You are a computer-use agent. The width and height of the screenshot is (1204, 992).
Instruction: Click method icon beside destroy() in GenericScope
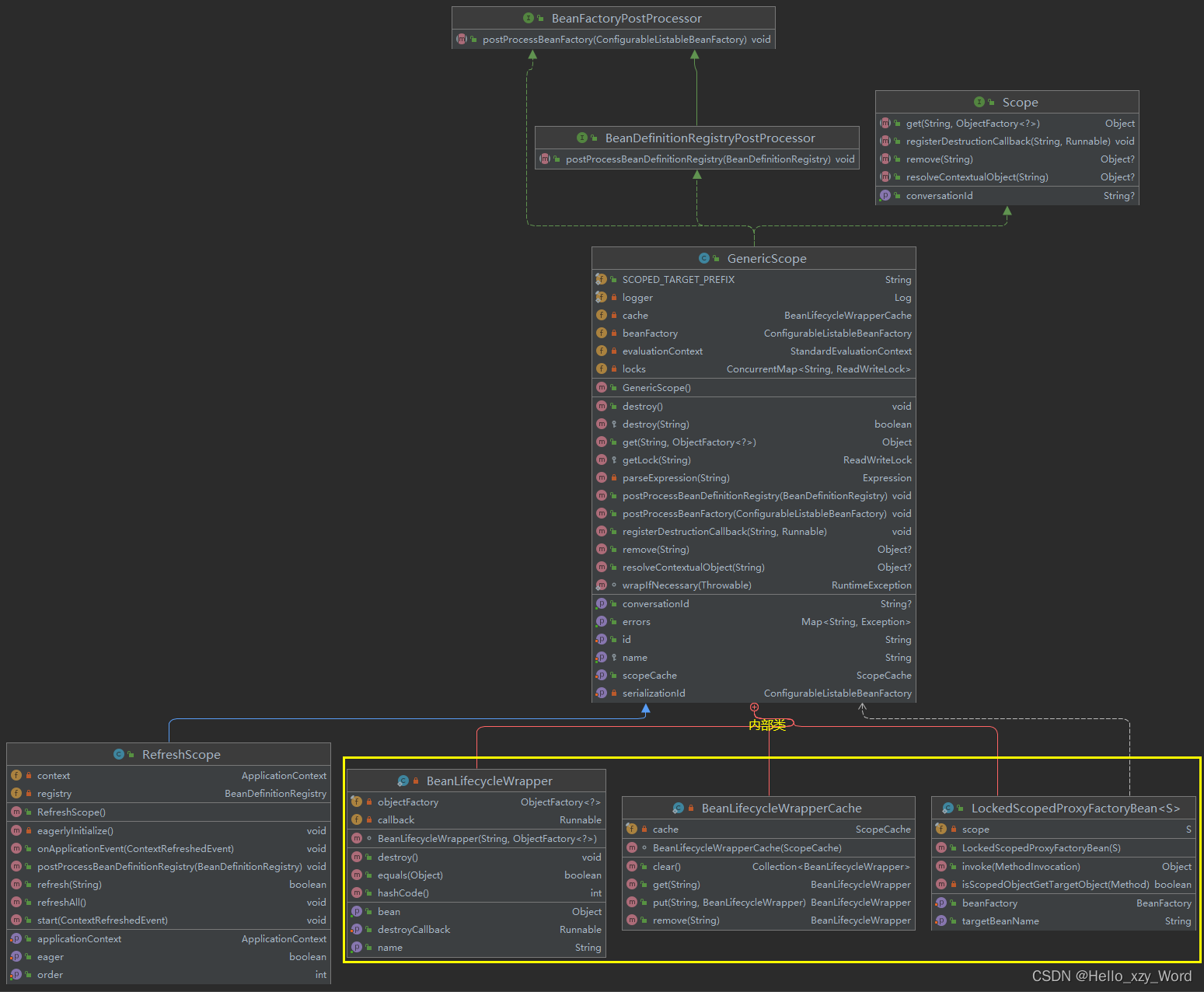coord(601,406)
